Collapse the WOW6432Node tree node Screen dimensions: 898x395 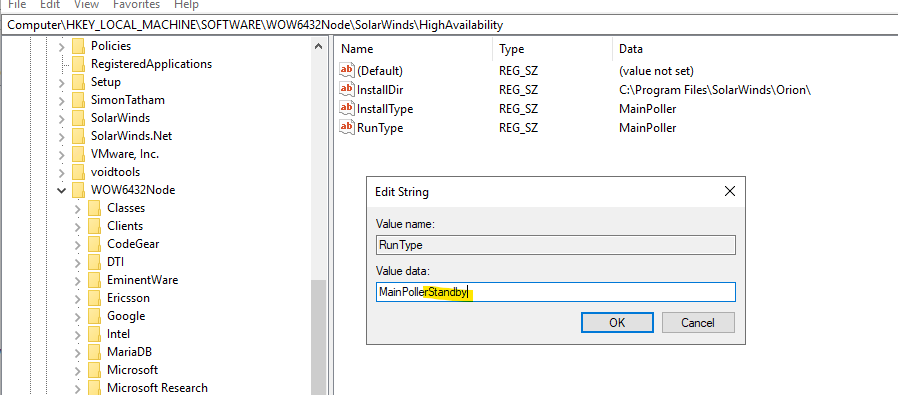tap(62, 190)
